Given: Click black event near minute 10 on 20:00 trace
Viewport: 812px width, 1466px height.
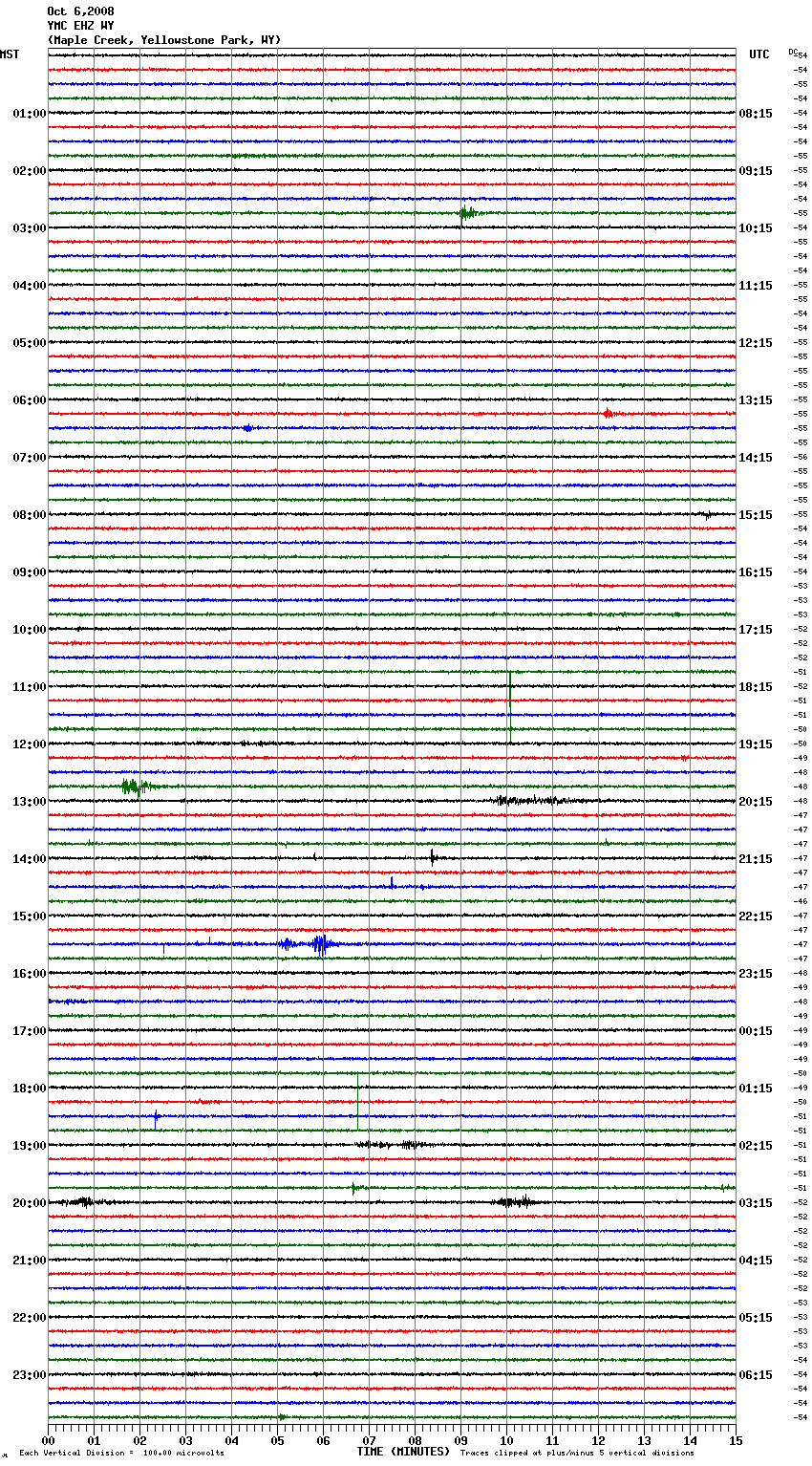Looking at the screenshot, I should pyautogui.click(x=514, y=1202).
